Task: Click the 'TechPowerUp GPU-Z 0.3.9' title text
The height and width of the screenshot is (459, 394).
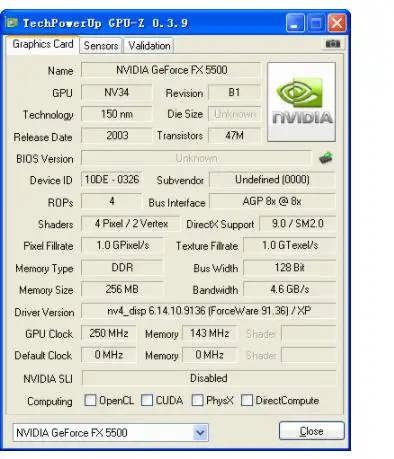Action: click(105, 23)
